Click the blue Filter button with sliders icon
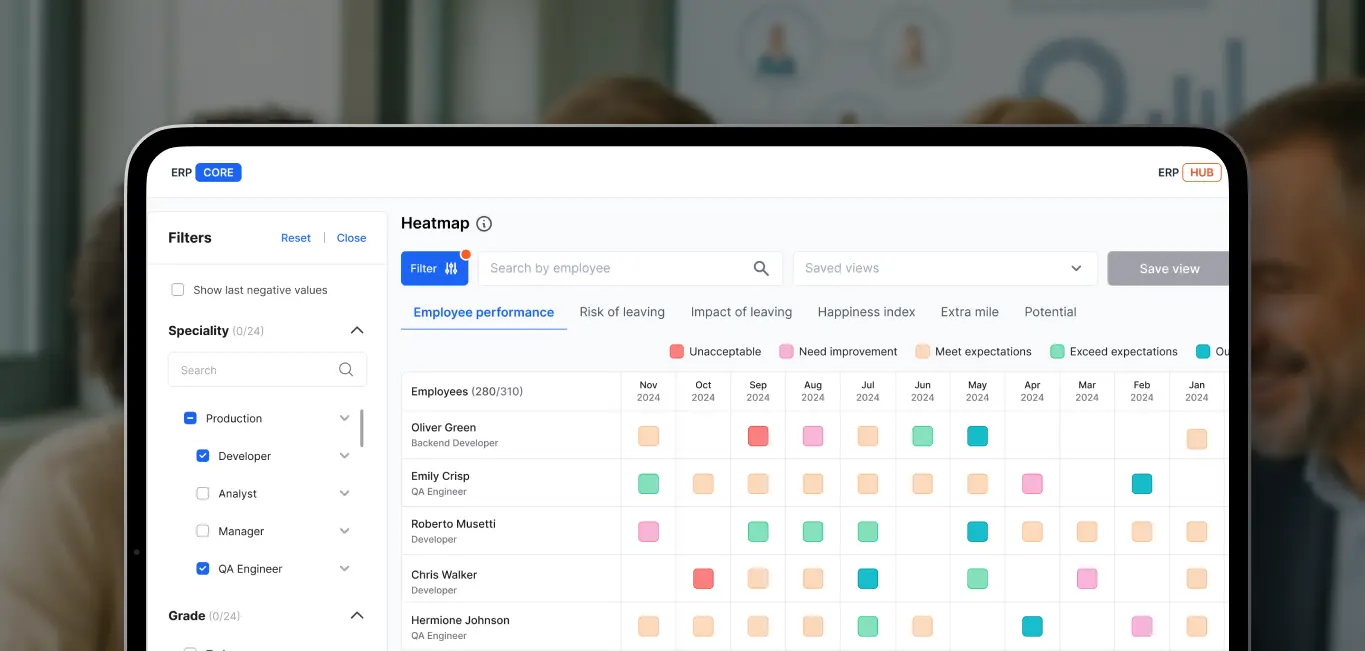The height and width of the screenshot is (651, 1365). (x=434, y=268)
